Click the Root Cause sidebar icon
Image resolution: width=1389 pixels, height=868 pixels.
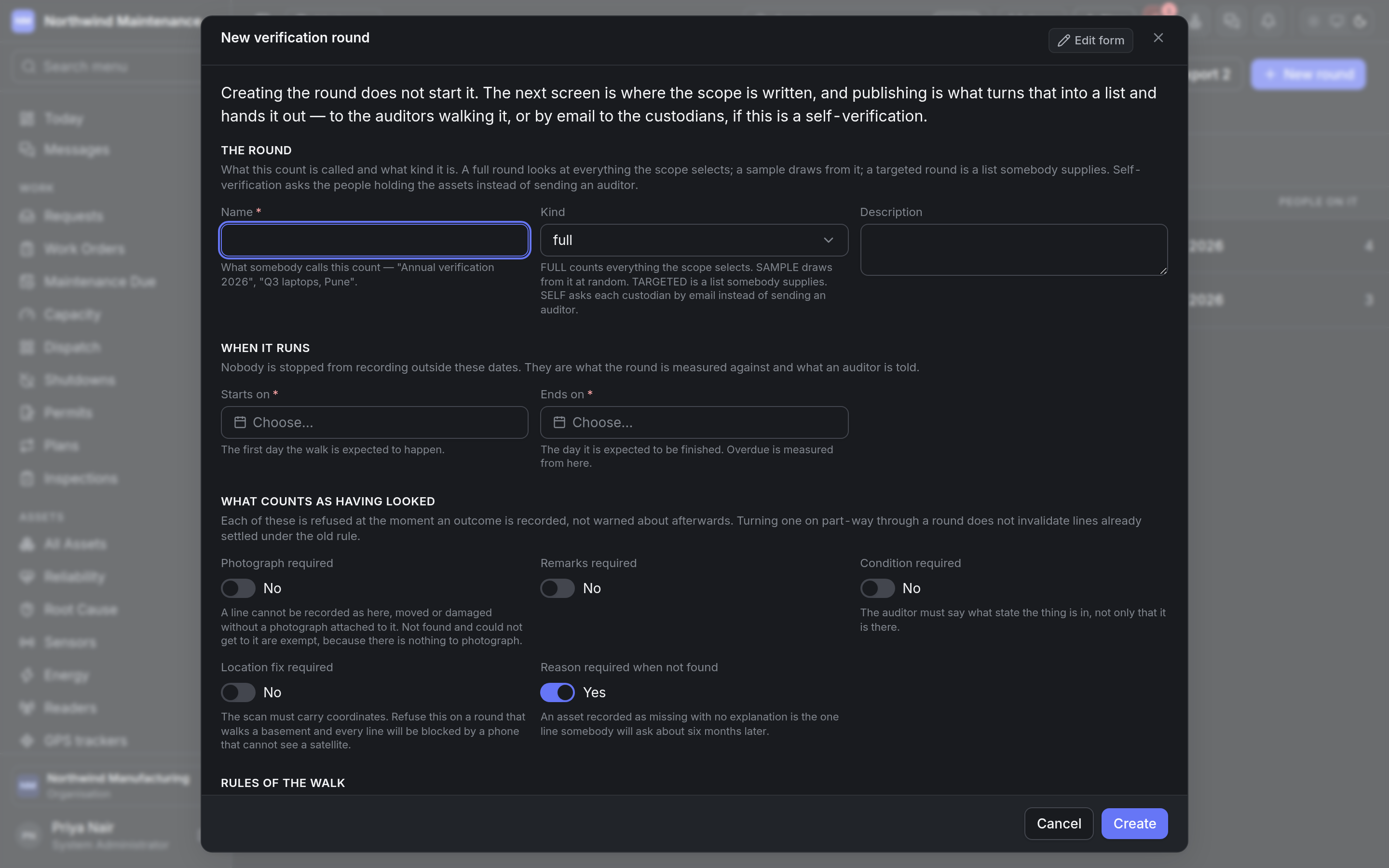(27, 610)
